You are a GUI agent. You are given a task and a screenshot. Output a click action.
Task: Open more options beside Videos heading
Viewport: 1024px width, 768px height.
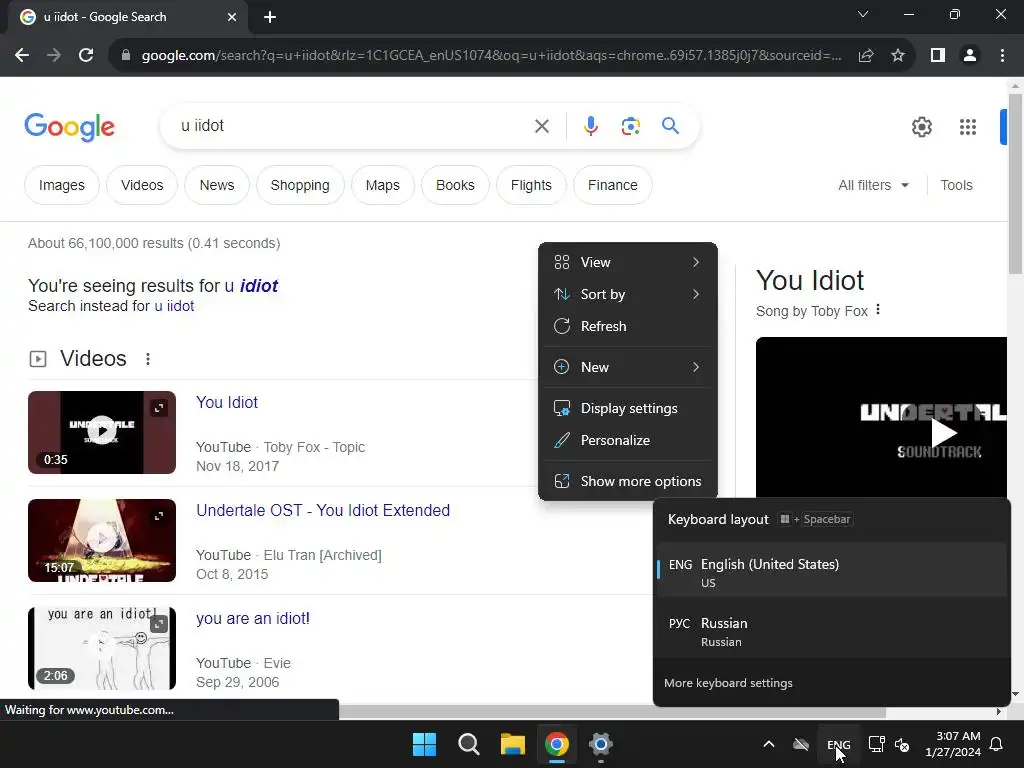(148, 359)
